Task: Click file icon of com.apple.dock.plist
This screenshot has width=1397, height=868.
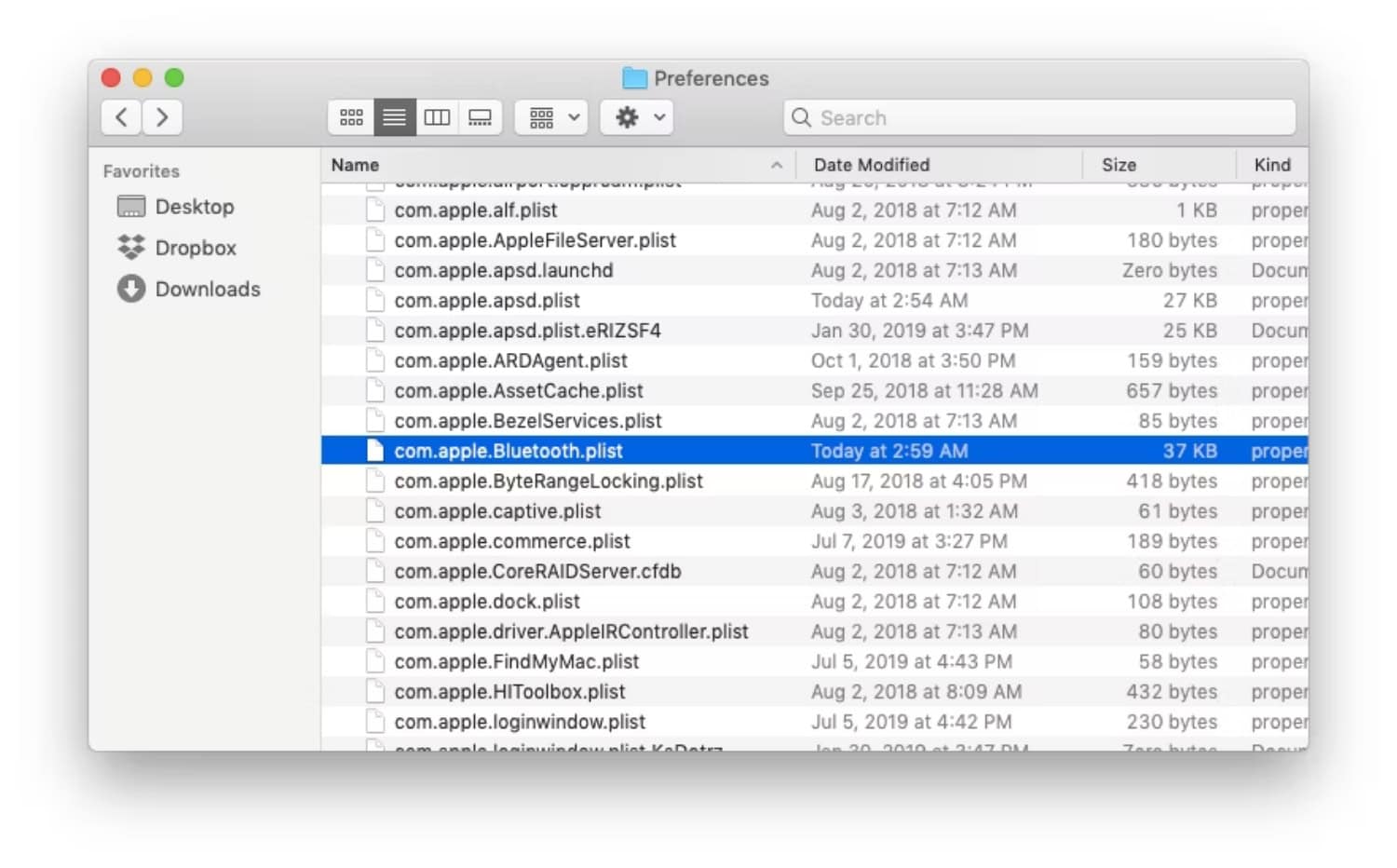Action: (375, 602)
